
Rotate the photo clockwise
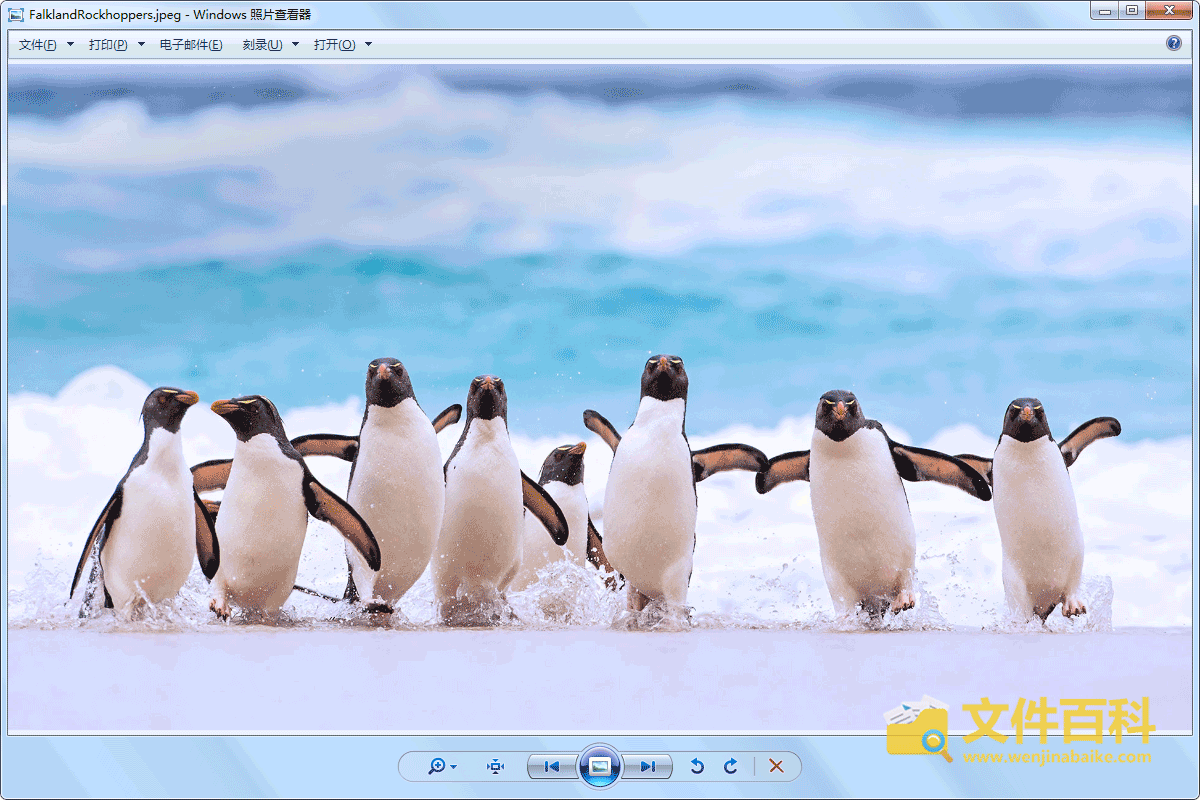click(731, 766)
